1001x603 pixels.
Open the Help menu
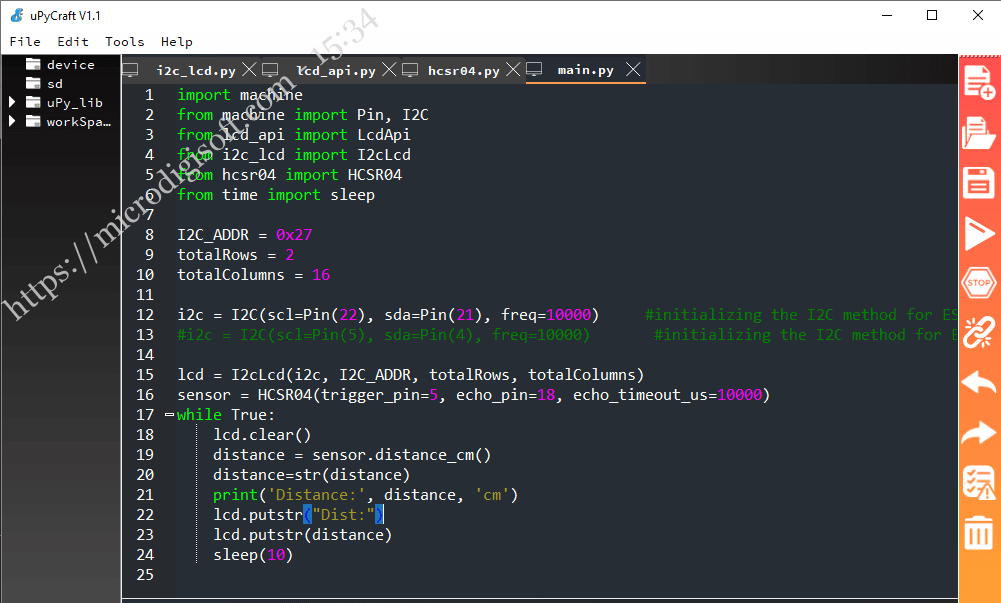point(176,42)
